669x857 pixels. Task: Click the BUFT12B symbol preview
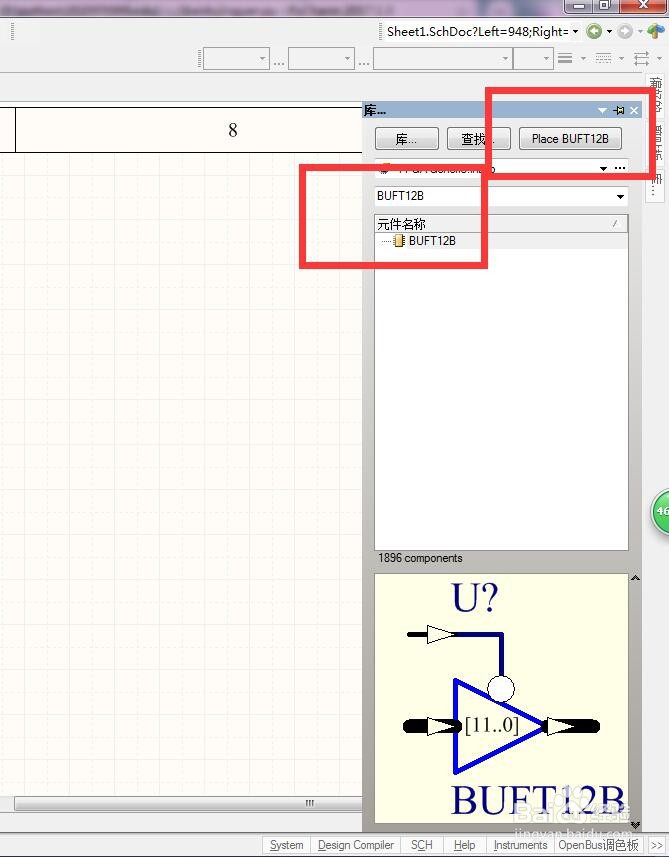[x=501, y=698]
